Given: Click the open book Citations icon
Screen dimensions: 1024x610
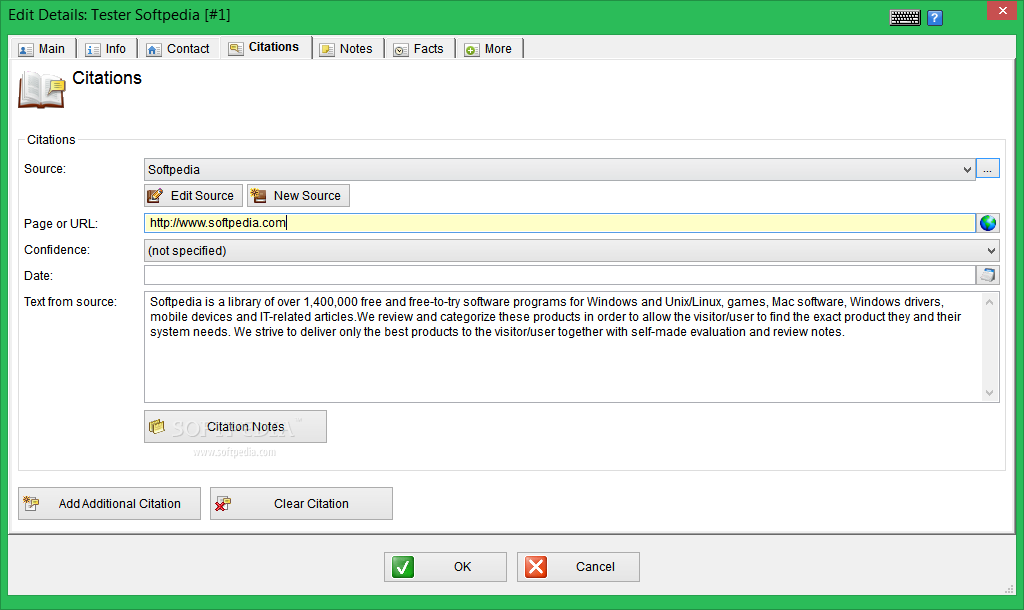Looking at the screenshot, I should [x=42, y=89].
